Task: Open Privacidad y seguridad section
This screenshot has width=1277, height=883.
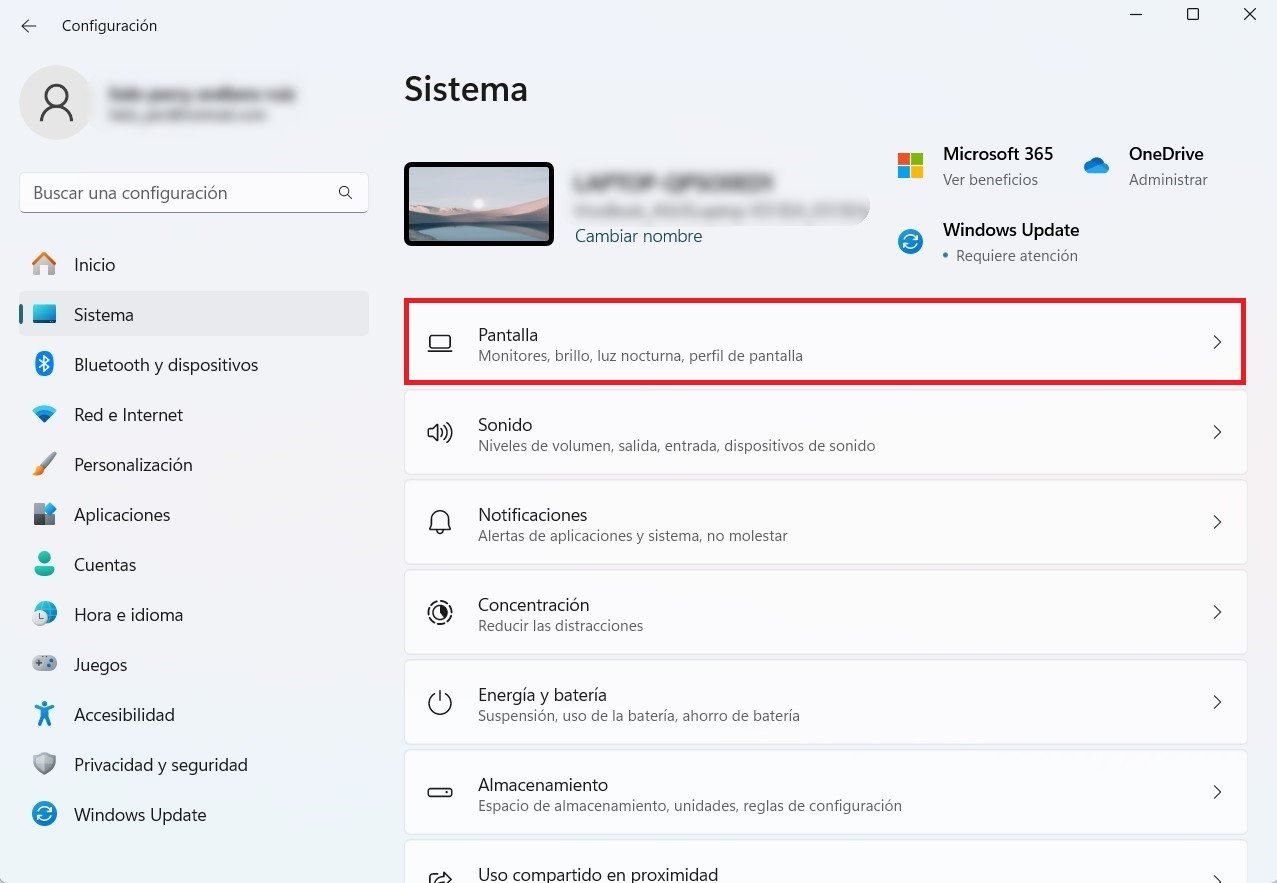Action: coord(194,765)
